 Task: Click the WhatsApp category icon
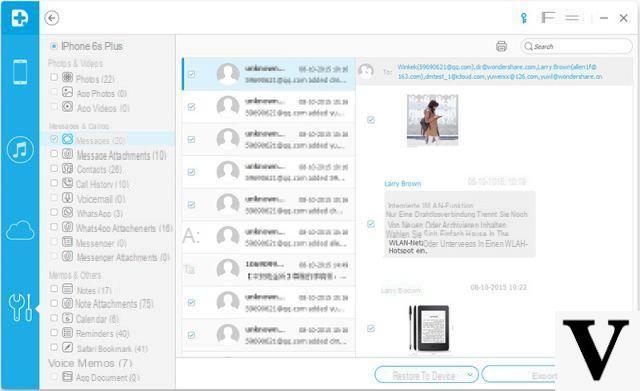(67, 212)
